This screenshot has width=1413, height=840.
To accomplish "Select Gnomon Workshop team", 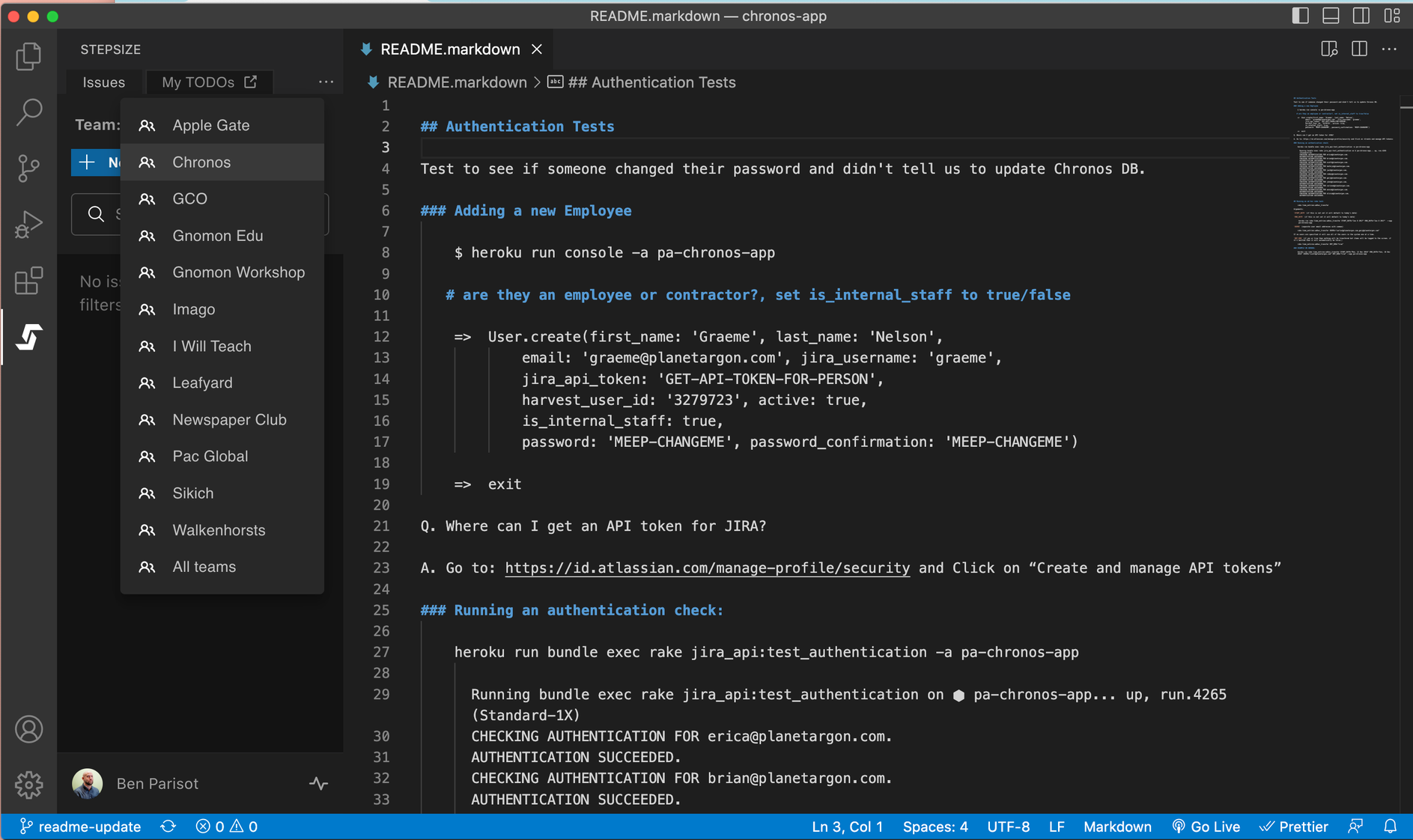I will (222, 273).
